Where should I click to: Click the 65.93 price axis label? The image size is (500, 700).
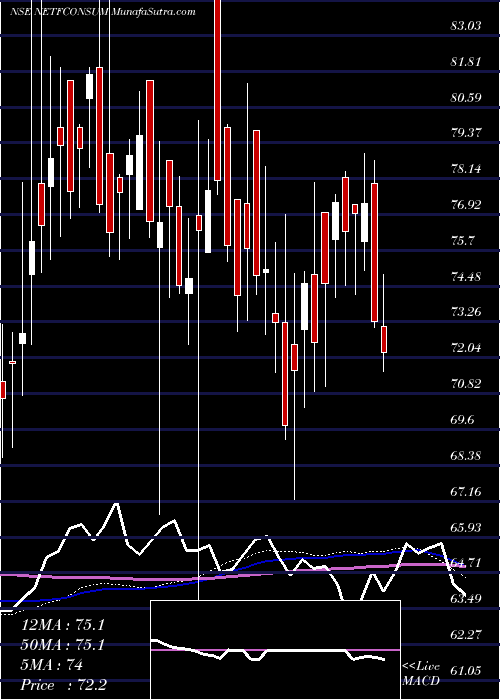466,528
